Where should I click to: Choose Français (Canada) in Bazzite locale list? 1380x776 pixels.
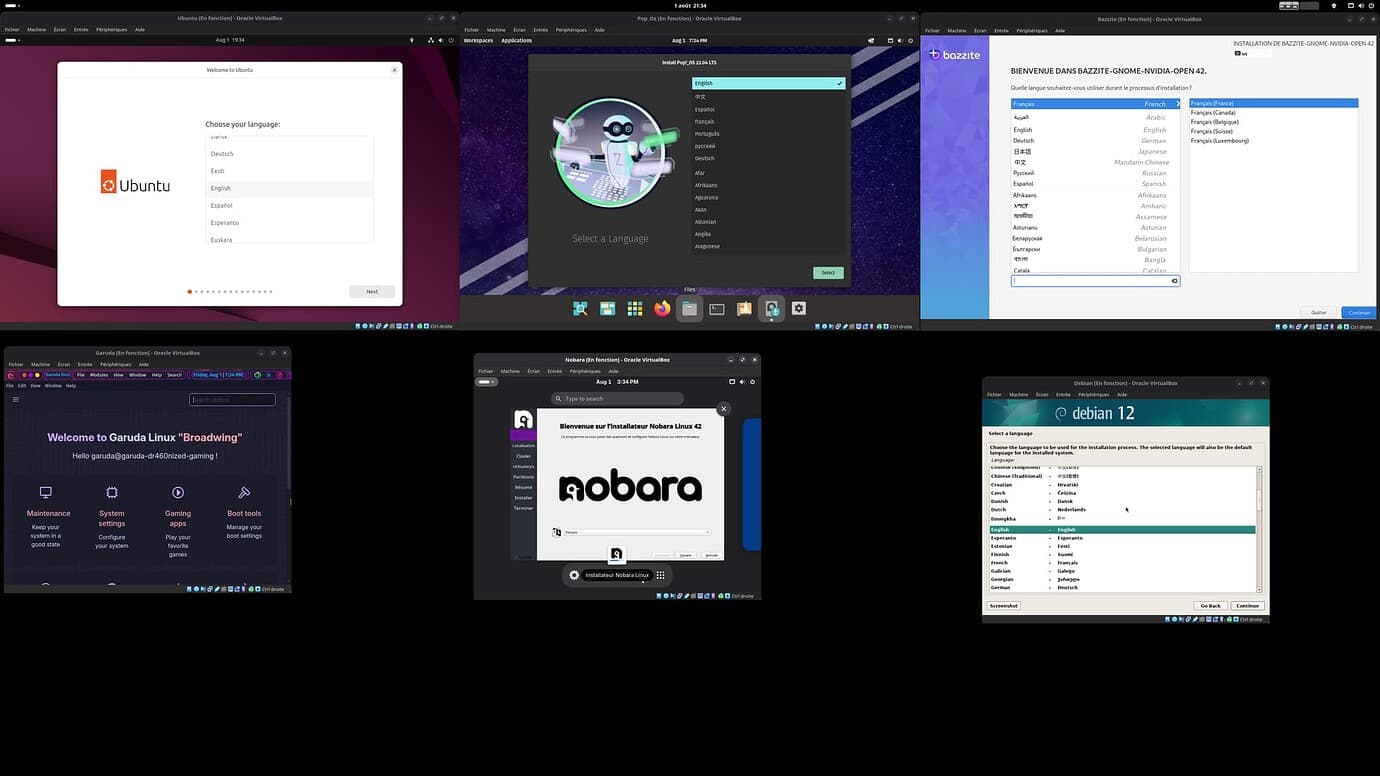1213,113
